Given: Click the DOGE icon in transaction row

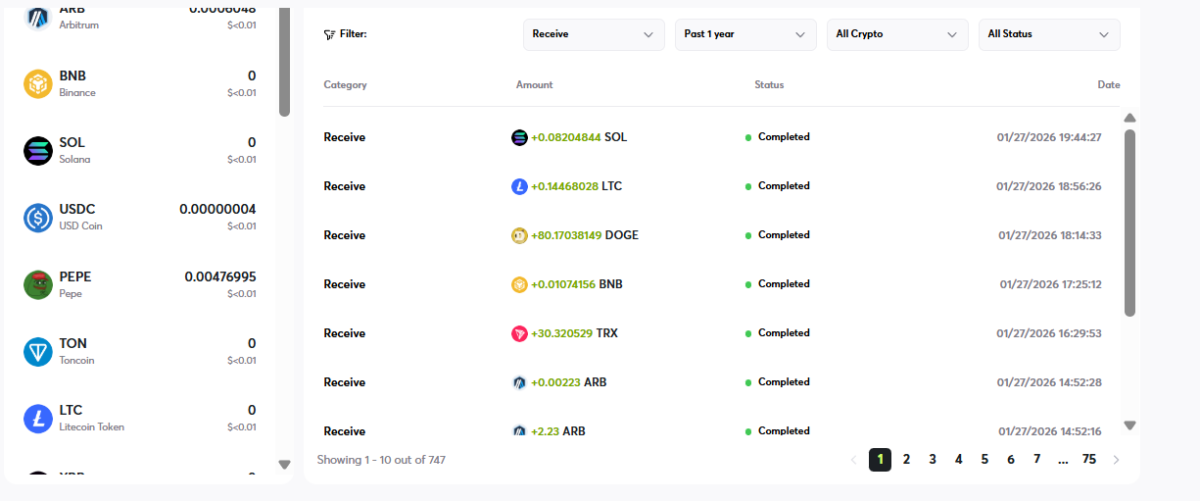Looking at the screenshot, I should click(519, 236).
